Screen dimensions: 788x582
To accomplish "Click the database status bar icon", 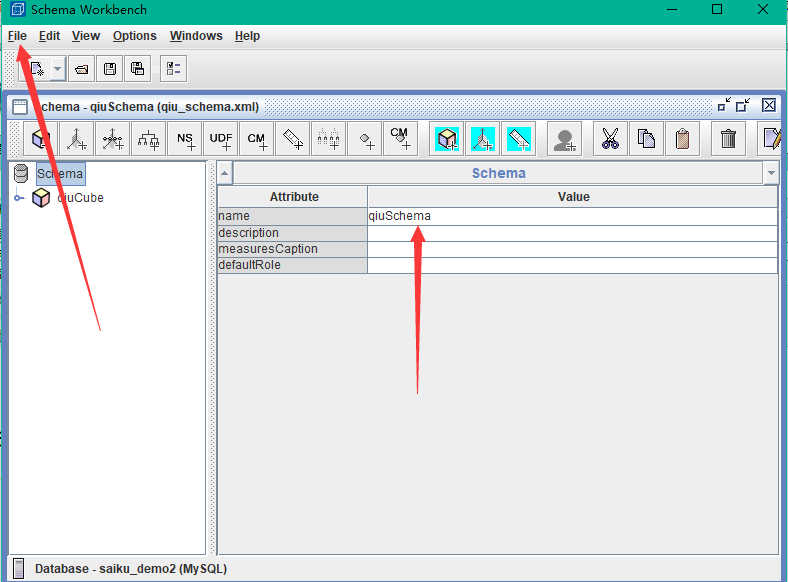I will tap(19, 569).
